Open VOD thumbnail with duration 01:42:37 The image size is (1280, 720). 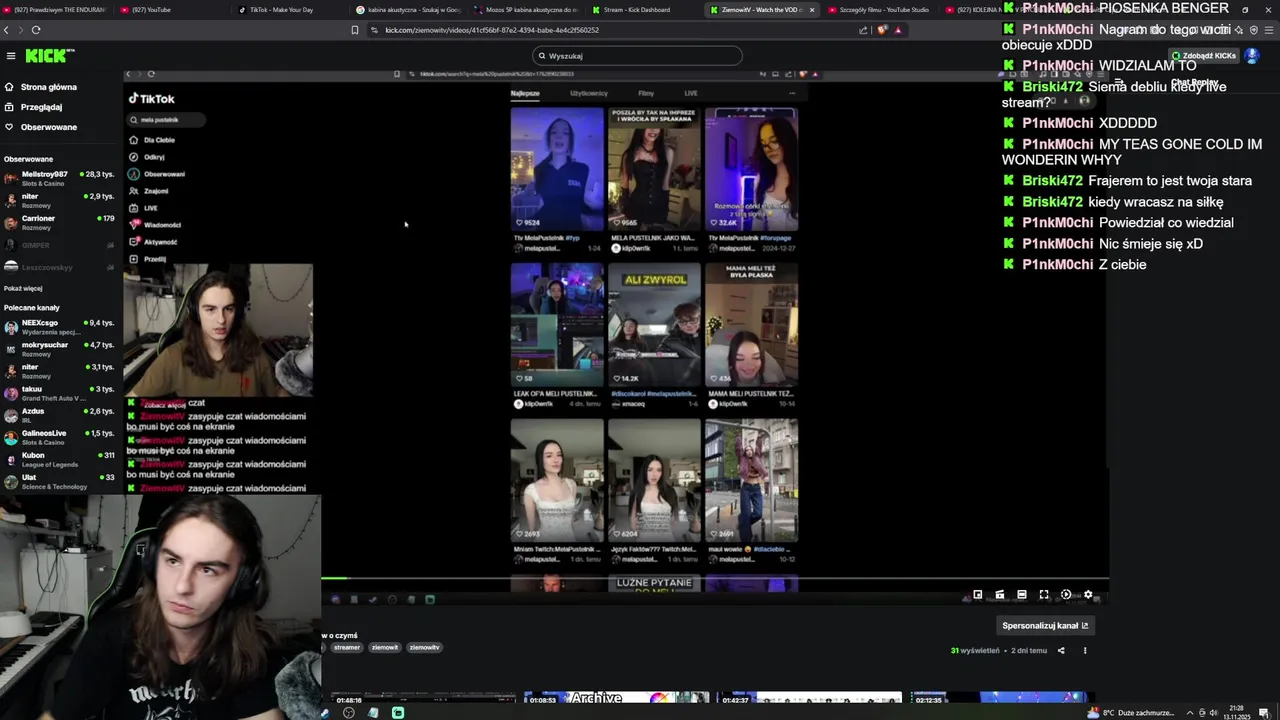click(x=808, y=698)
